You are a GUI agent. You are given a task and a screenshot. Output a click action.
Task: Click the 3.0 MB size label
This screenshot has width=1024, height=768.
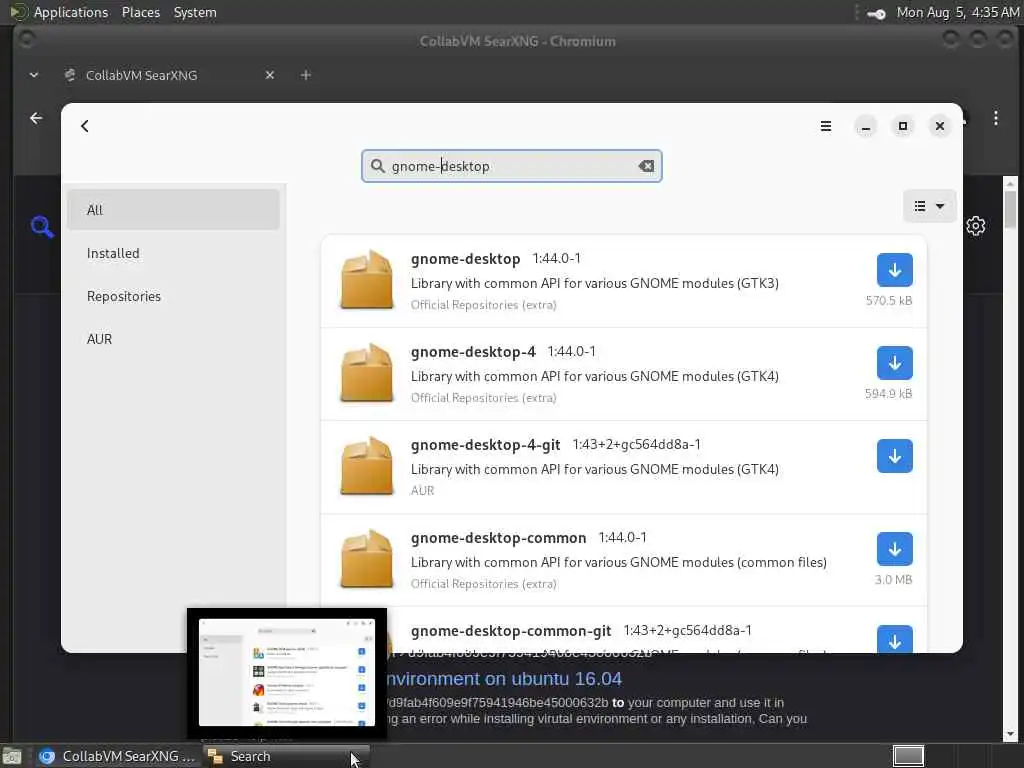click(893, 580)
